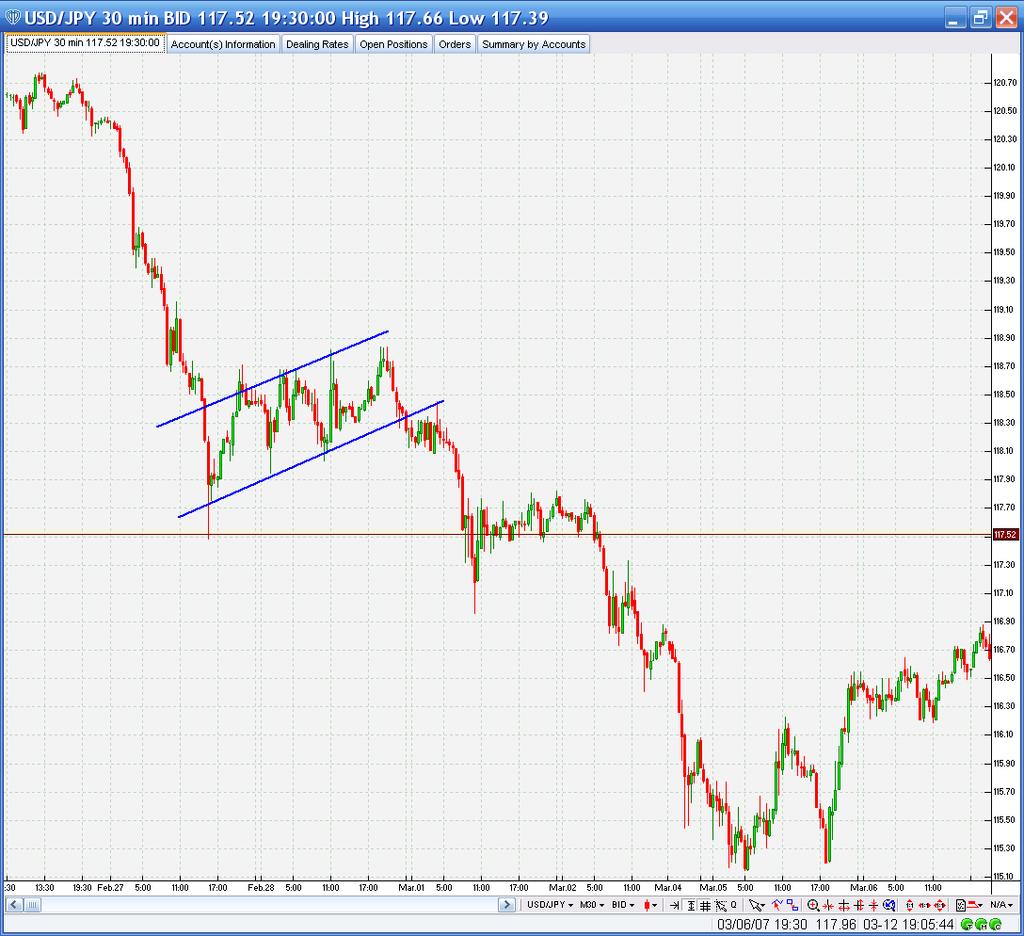Click the 117.52 current price marker
1024x936 pixels.
(1005, 535)
